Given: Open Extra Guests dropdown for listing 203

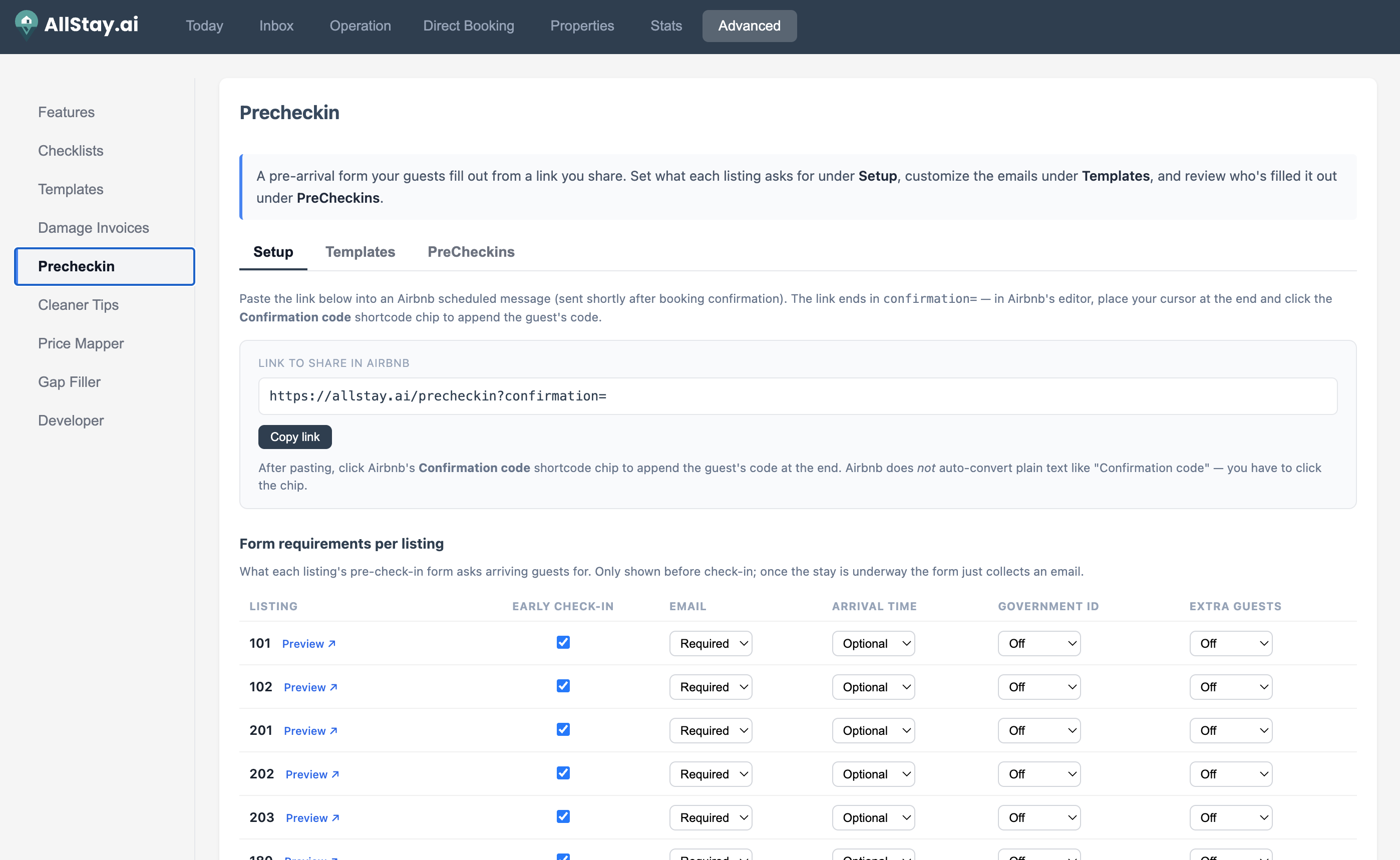Looking at the screenshot, I should pos(1231,817).
